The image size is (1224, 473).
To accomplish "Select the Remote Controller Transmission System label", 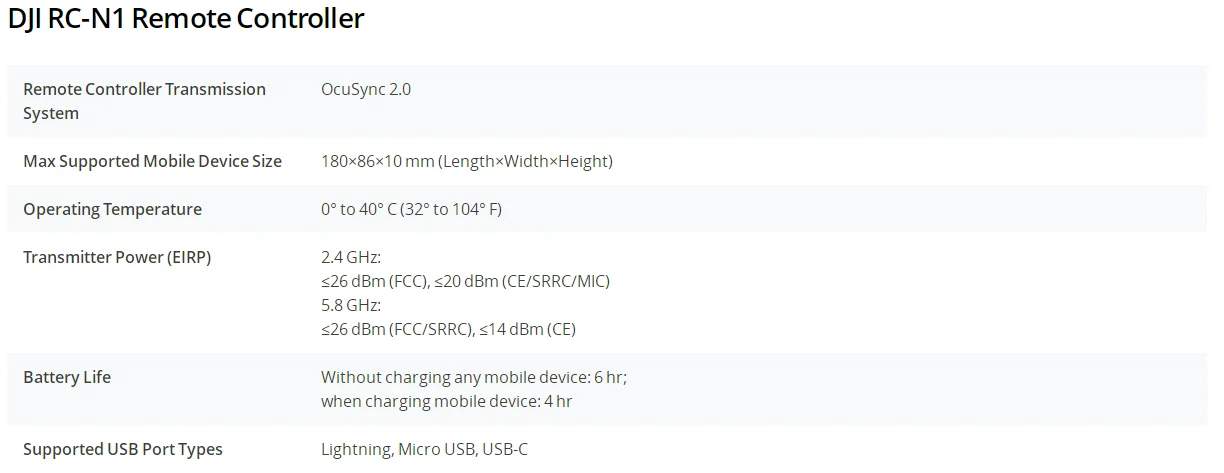I will click(x=145, y=101).
